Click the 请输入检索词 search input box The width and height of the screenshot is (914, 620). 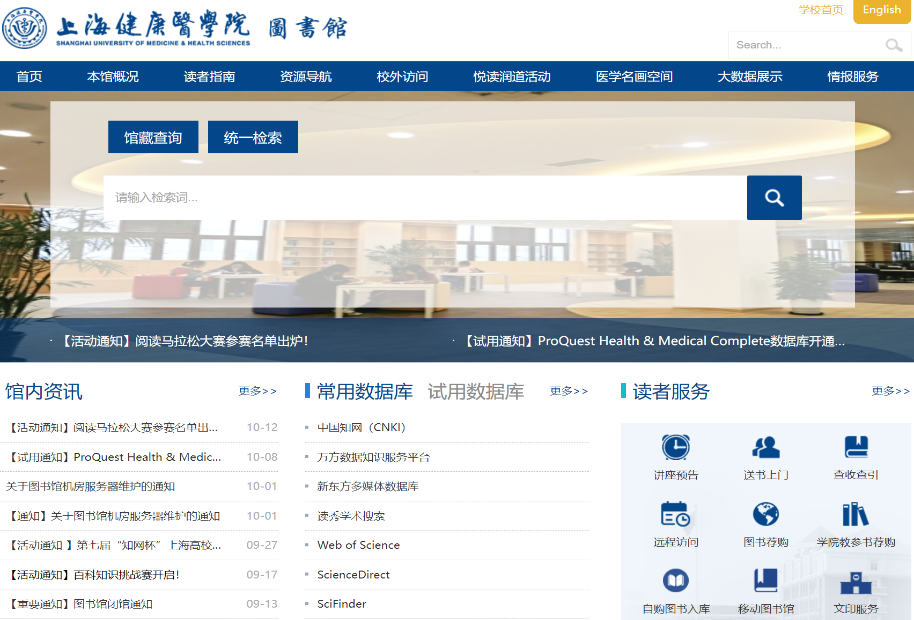pyautogui.click(x=425, y=198)
